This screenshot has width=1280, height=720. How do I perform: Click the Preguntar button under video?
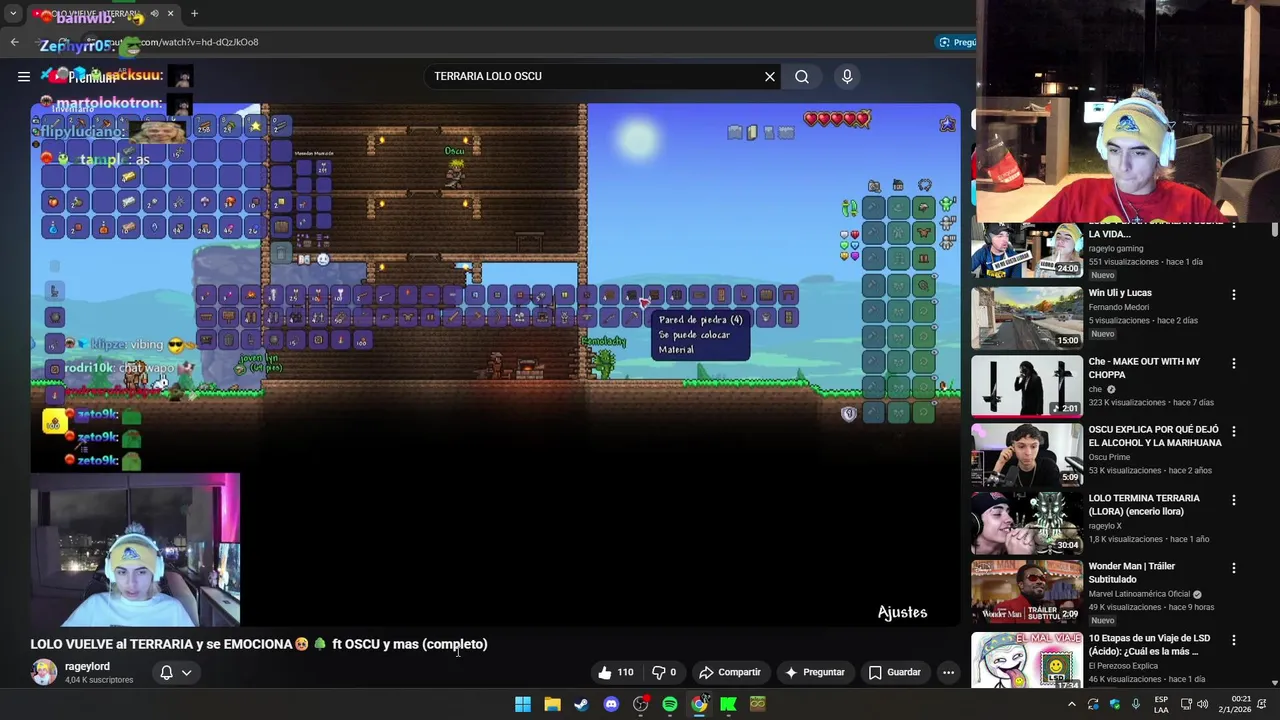815,672
